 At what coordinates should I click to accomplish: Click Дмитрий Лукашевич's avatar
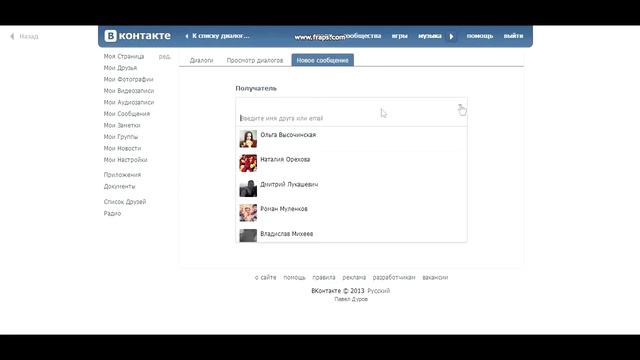pyautogui.click(x=248, y=188)
